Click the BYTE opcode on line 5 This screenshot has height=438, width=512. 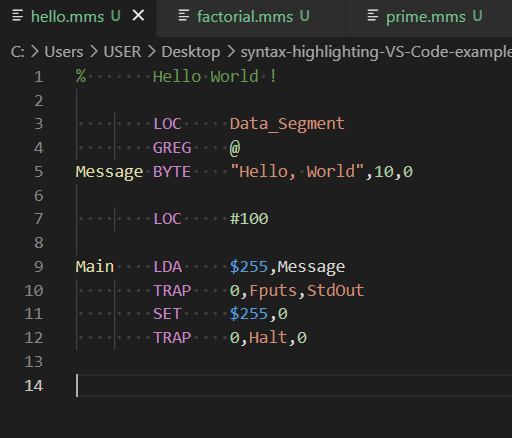coord(172,172)
